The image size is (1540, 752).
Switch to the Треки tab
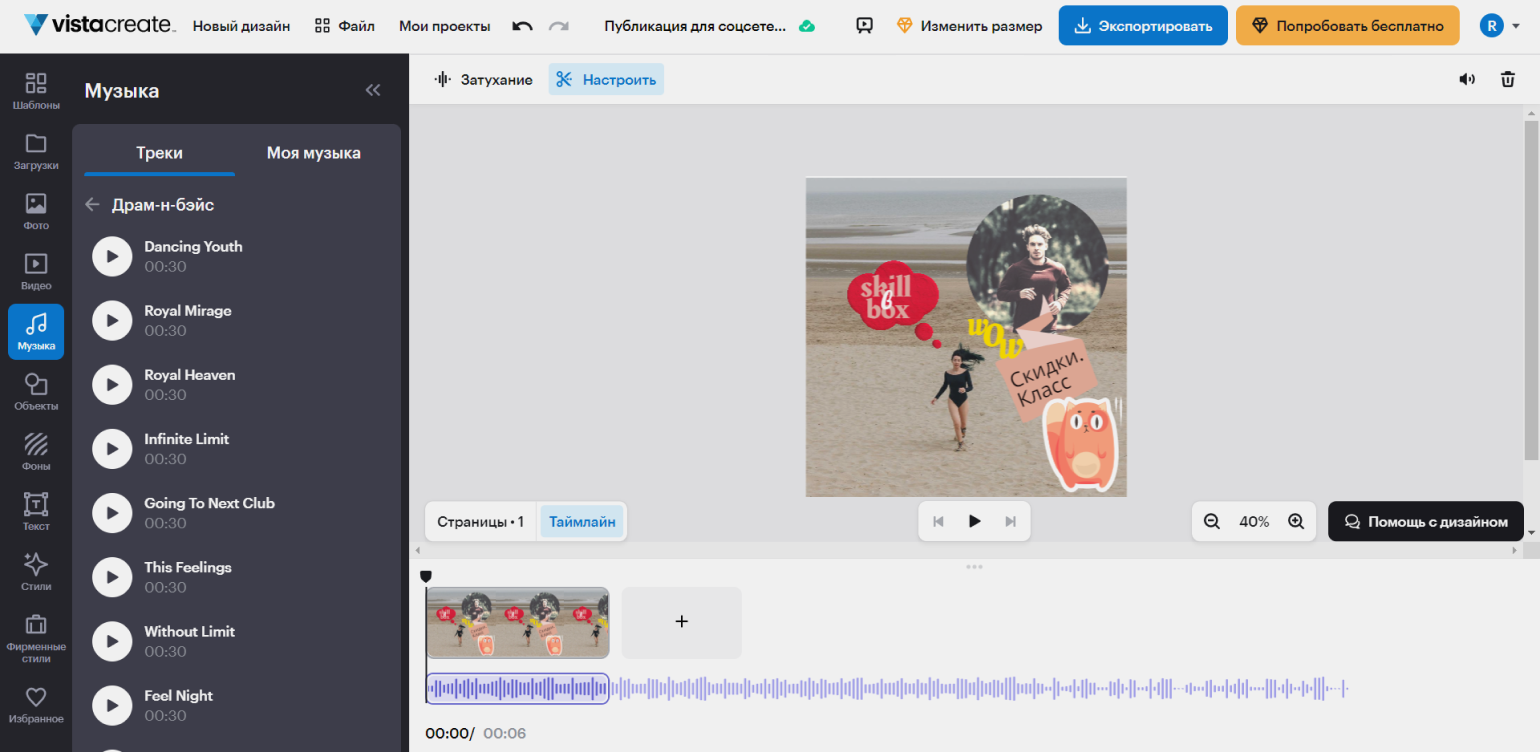click(159, 153)
